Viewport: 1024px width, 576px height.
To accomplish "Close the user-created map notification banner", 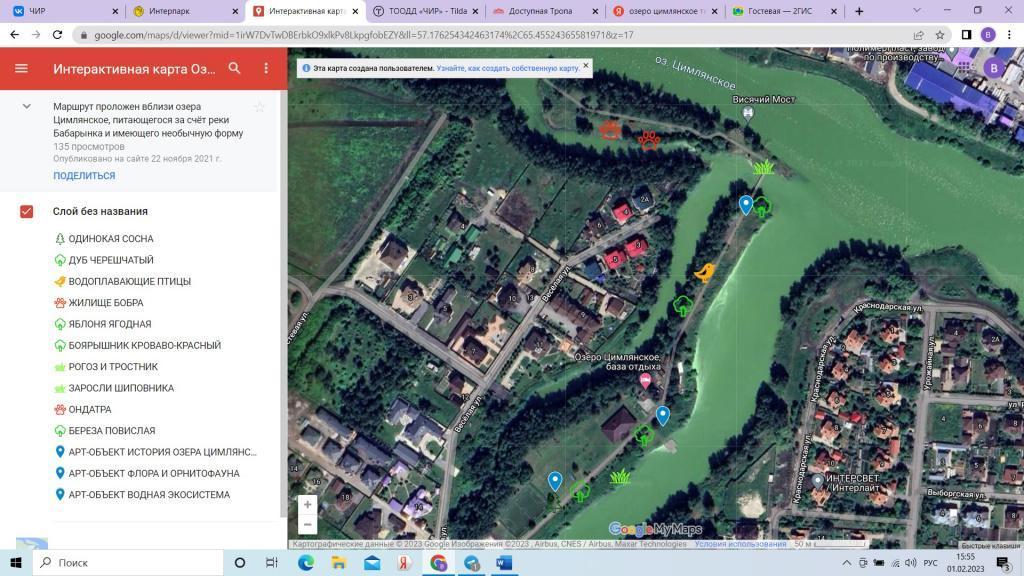I will 586,66.
